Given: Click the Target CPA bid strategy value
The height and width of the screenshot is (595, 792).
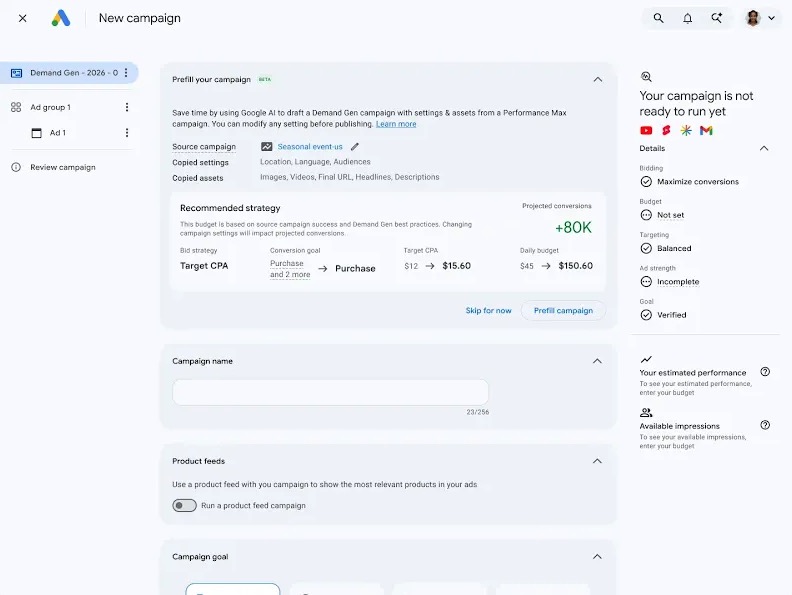Looking at the screenshot, I should [x=204, y=266].
